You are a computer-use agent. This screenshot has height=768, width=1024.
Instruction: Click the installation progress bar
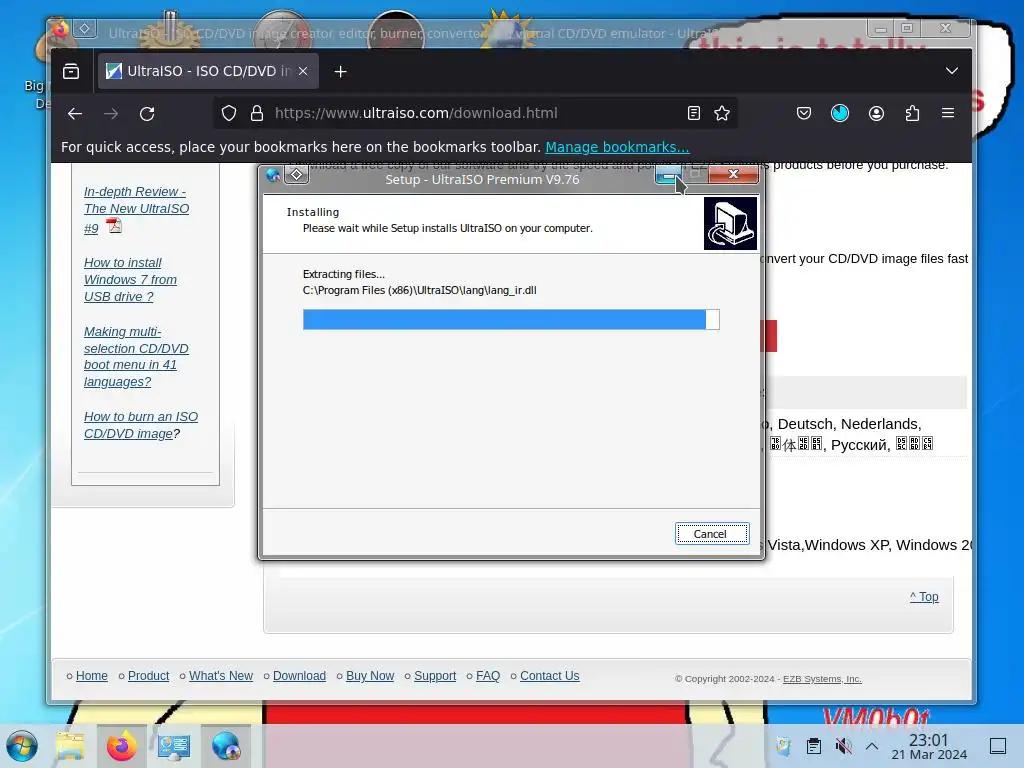click(511, 319)
